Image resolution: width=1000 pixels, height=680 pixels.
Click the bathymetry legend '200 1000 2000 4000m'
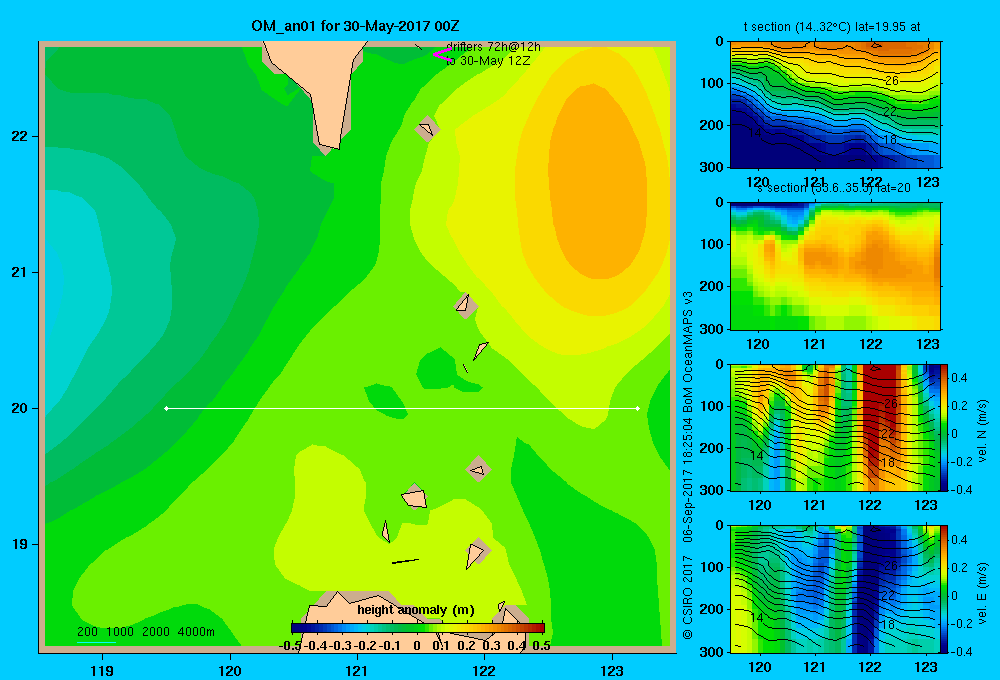(x=145, y=632)
